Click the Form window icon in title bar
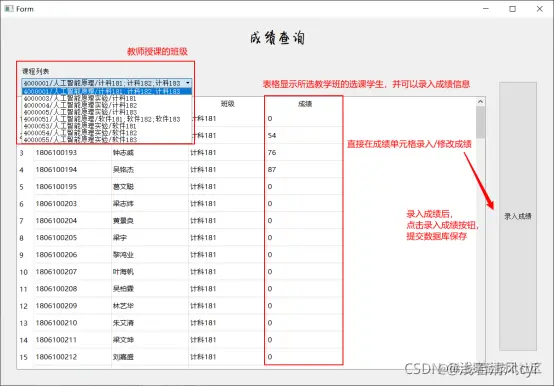554x387 pixels. 9,8
